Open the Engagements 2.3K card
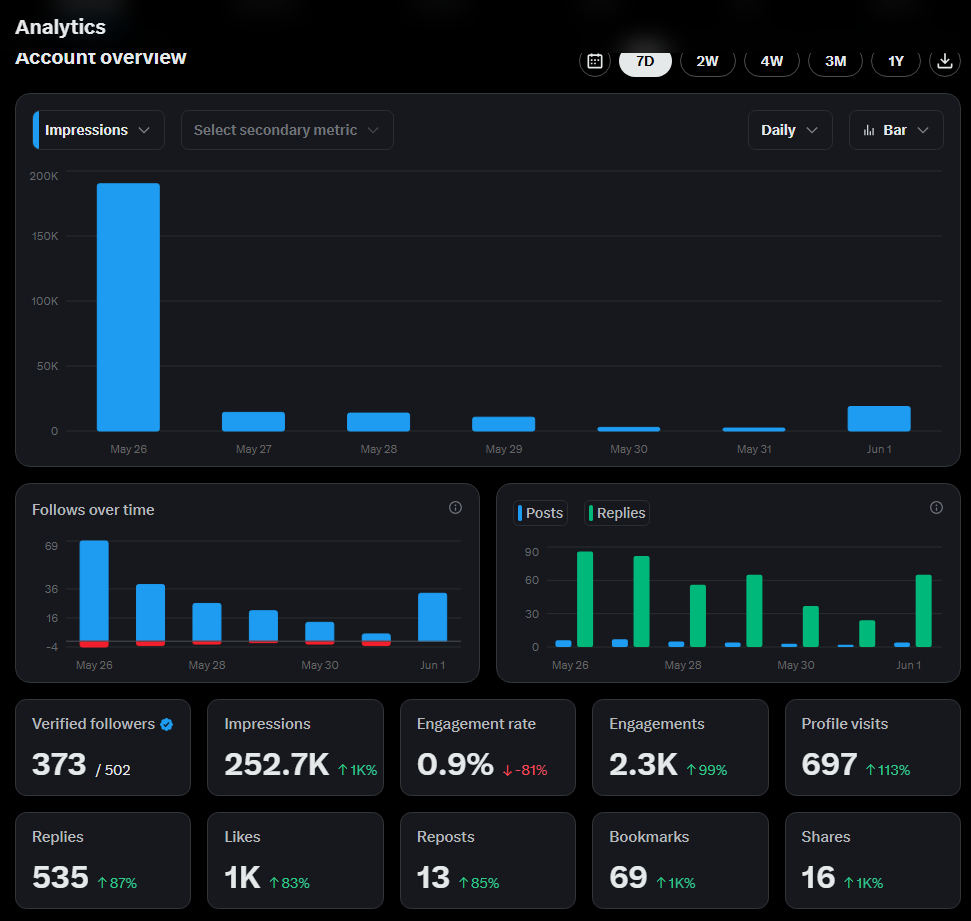The height and width of the screenshot is (921, 971). (x=680, y=748)
